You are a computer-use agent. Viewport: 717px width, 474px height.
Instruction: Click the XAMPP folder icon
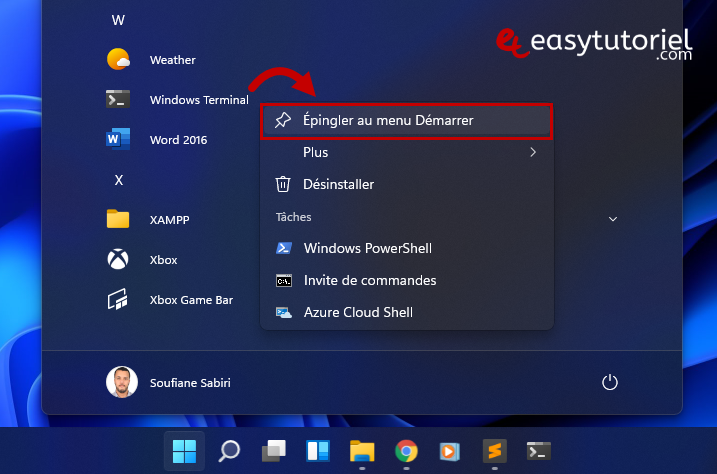click(x=118, y=219)
